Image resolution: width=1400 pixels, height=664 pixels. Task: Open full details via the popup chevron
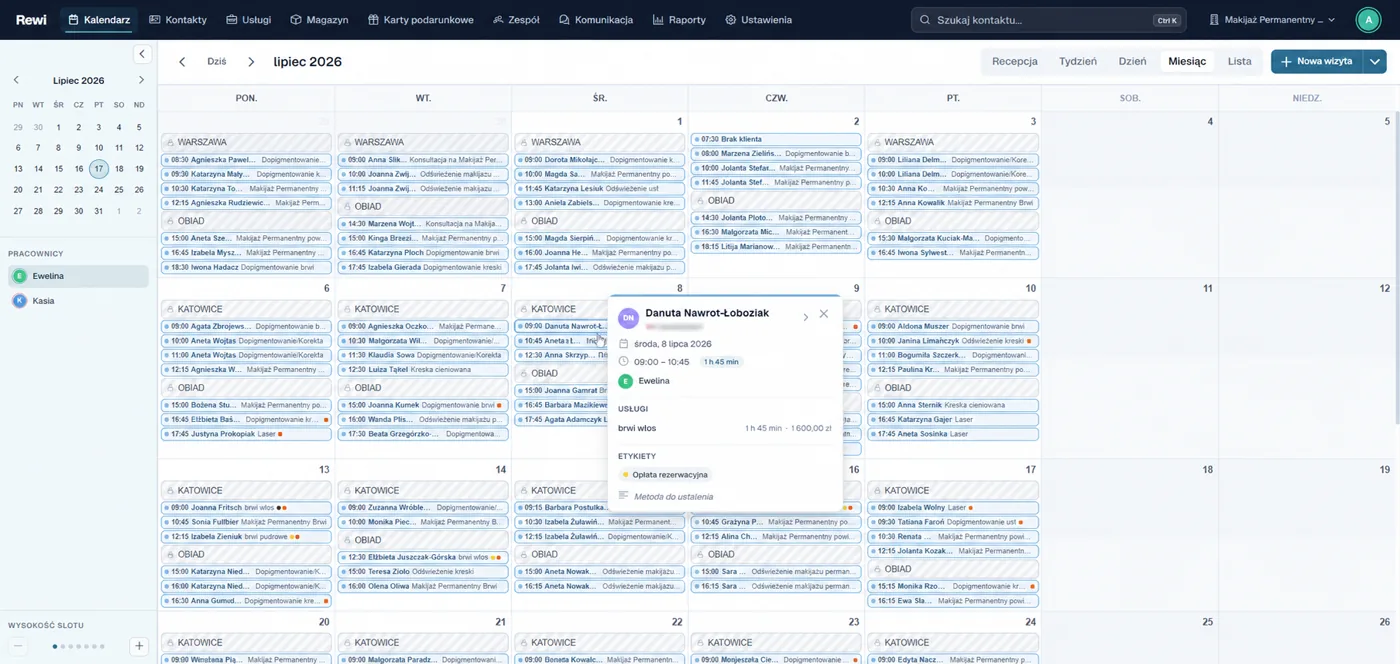pyautogui.click(x=805, y=317)
